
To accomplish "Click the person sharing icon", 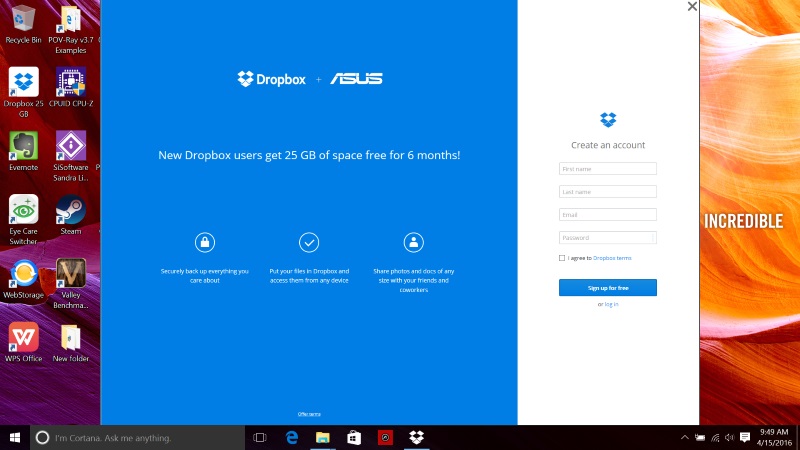I will click(414, 242).
